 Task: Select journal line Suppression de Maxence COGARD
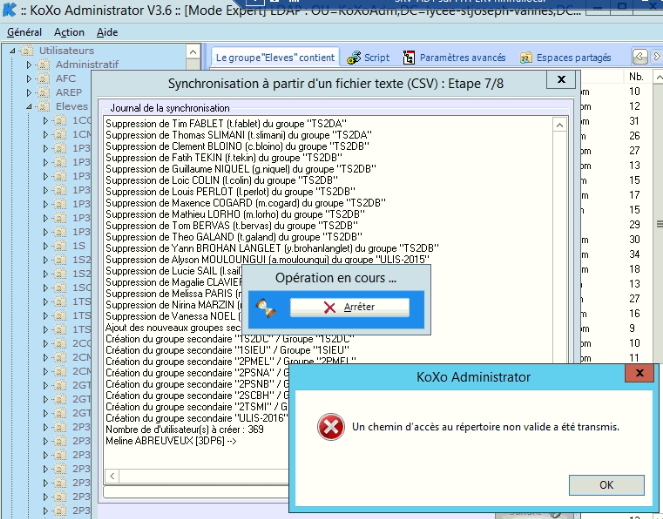coord(245,203)
